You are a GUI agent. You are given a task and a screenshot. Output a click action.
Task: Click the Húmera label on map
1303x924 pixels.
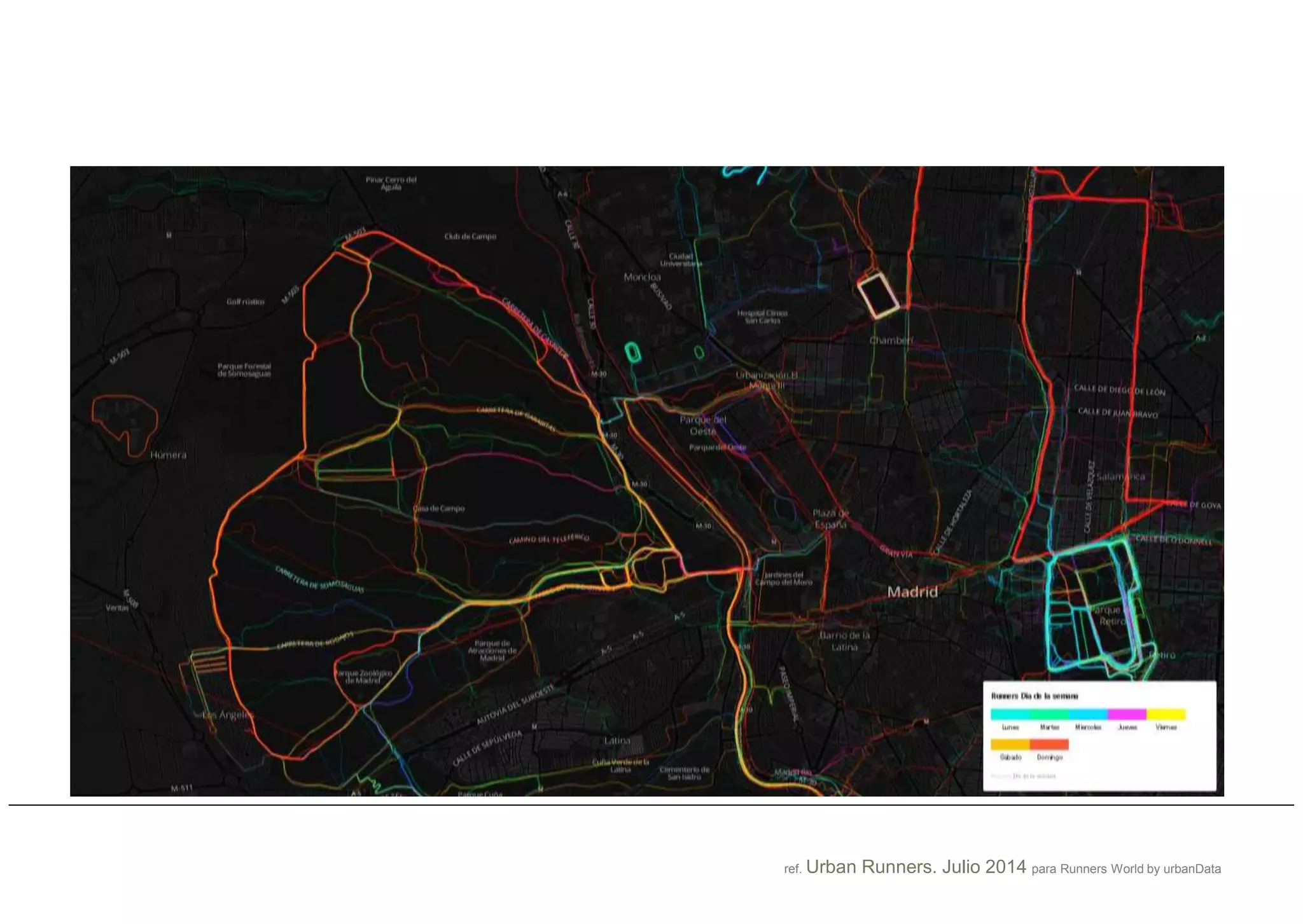pyautogui.click(x=169, y=455)
